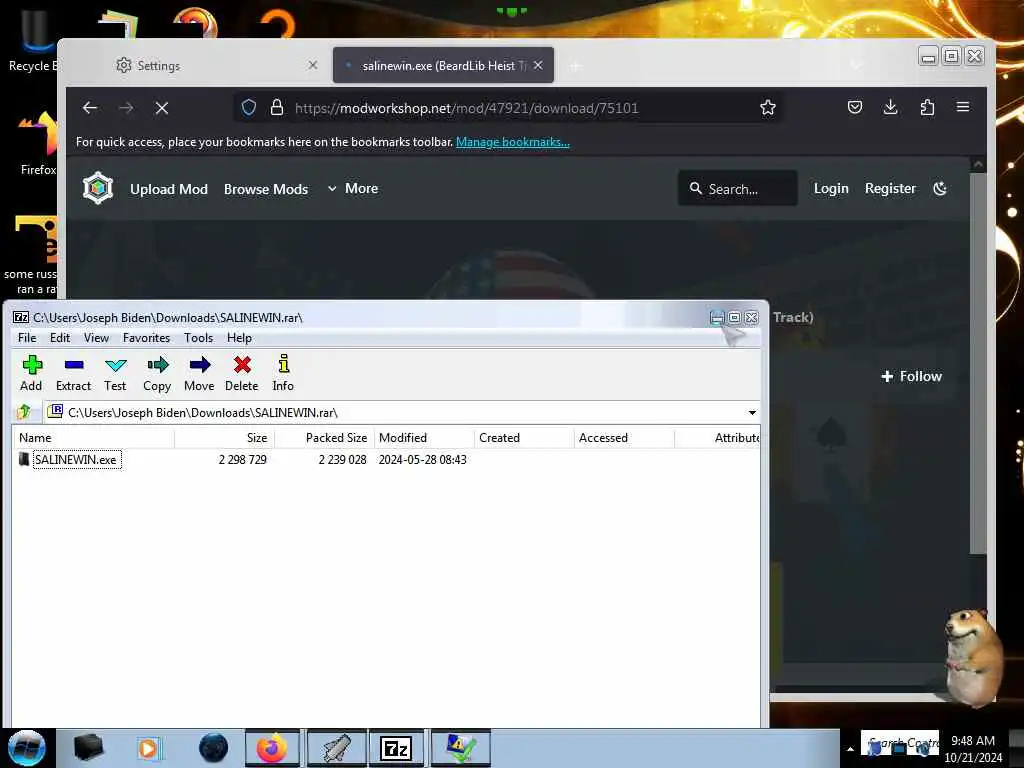Expand the More dropdown on ModWorkshop
The width and height of the screenshot is (1024, 768).
[x=353, y=189]
